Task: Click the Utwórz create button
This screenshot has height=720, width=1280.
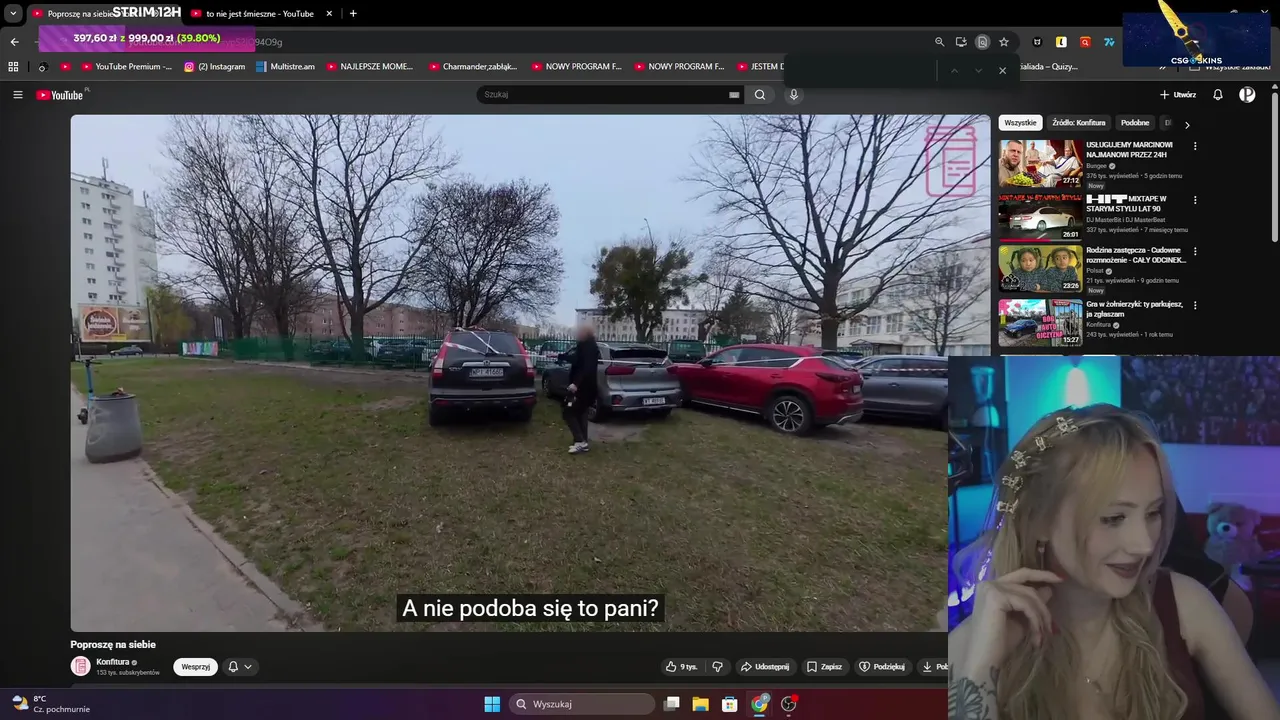Action: 1178,95
